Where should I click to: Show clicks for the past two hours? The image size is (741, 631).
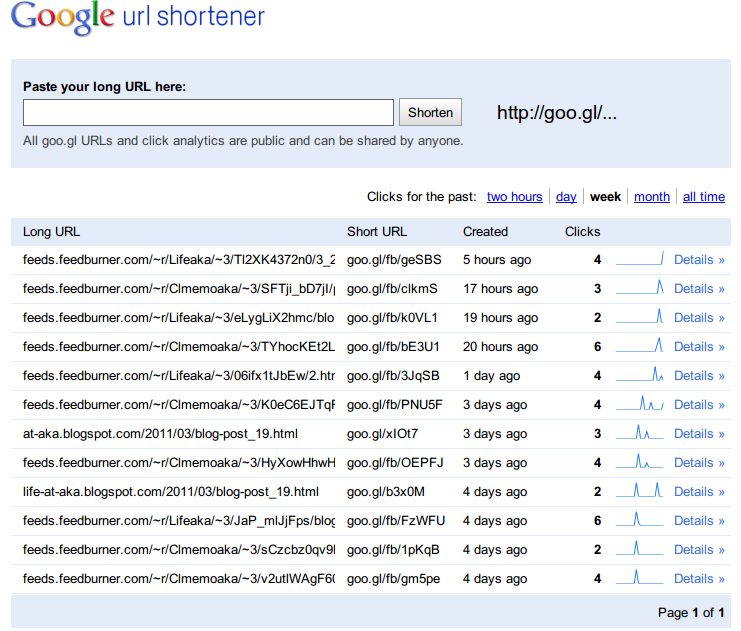515,197
